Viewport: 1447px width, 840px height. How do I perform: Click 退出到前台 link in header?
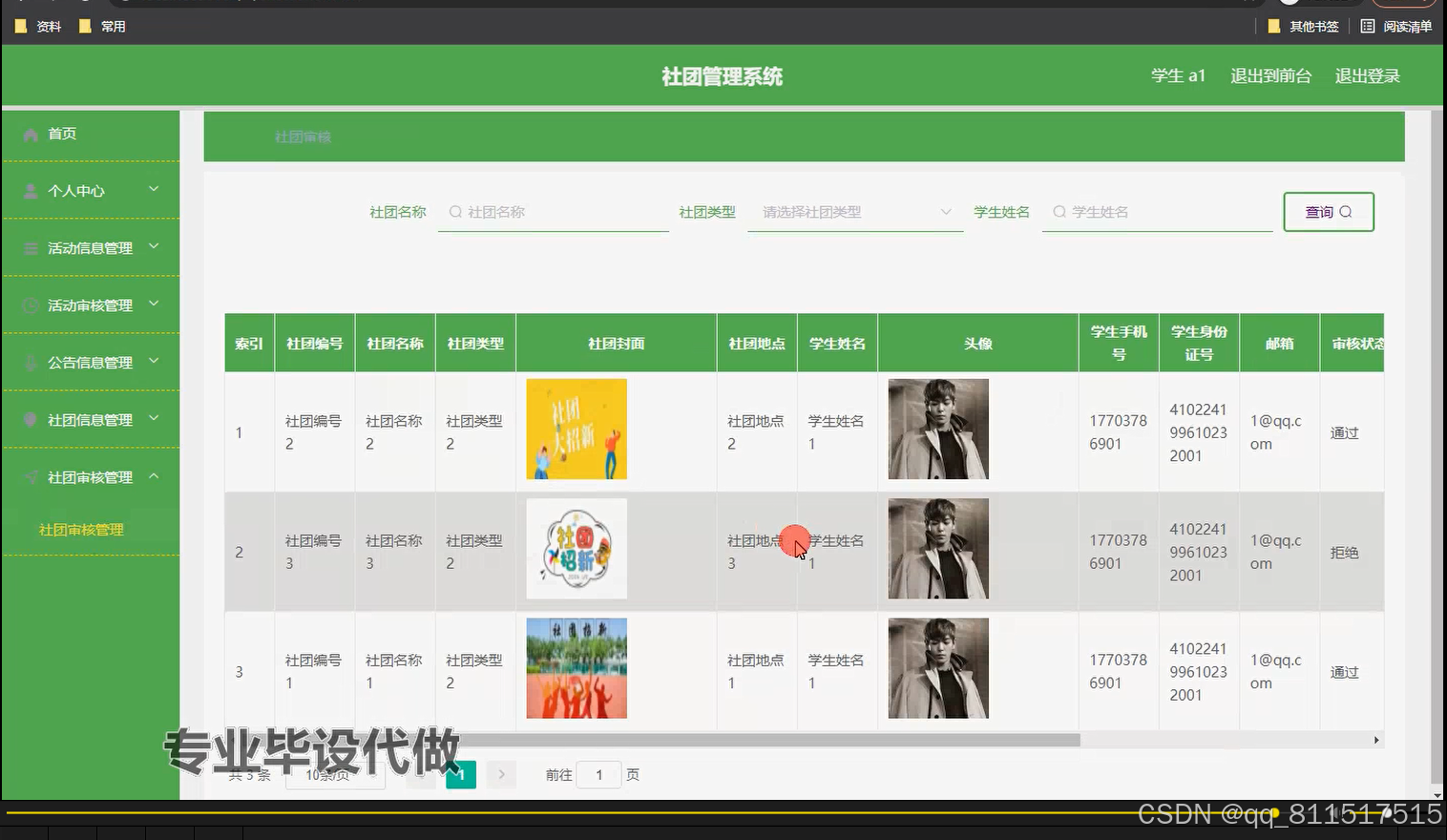point(1270,76)
